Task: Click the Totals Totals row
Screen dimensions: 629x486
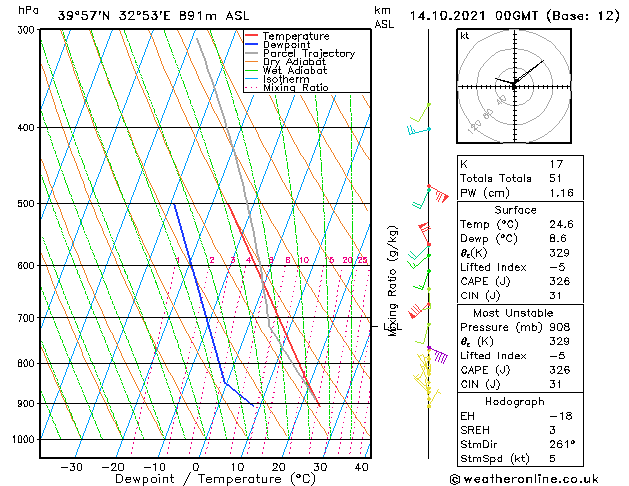Action: [x=520, y=178]
